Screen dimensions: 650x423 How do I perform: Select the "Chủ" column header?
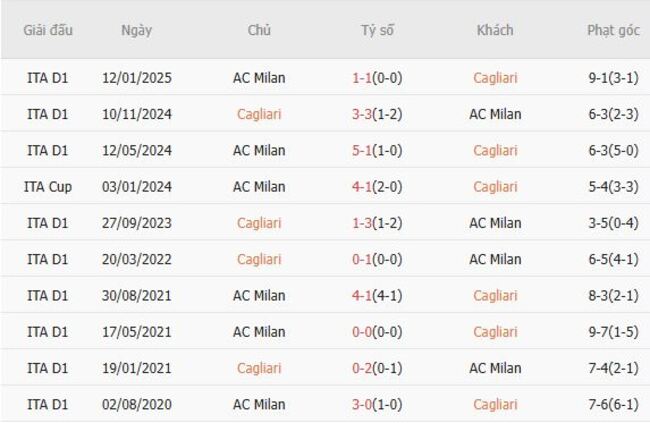point(259,30)
